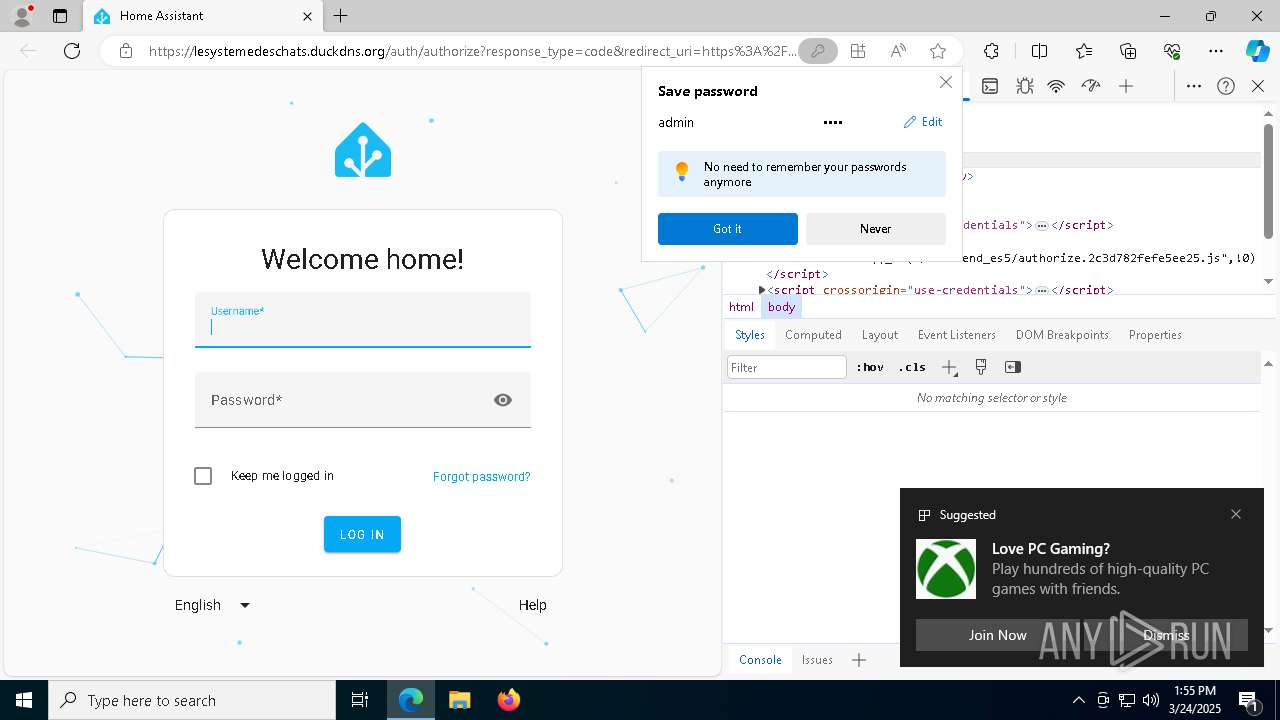Toggle the :hov element state button

[870, 368]
